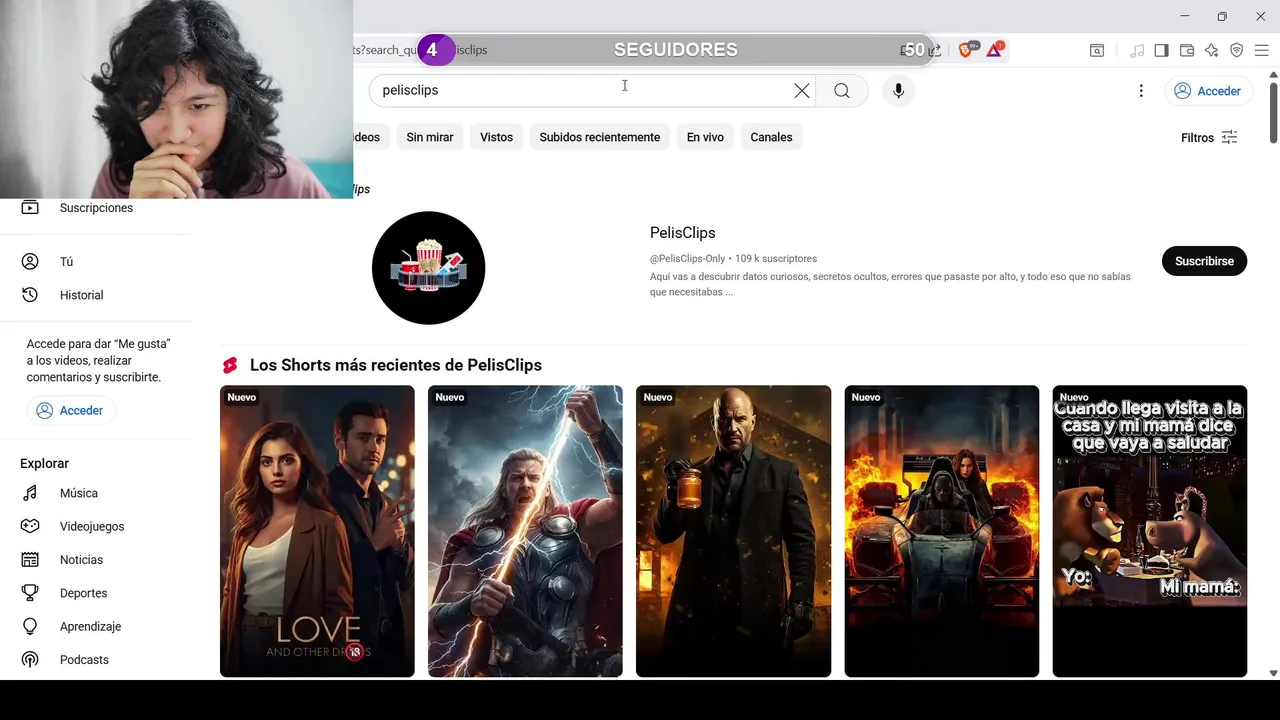This screenshot has height=720, width=1280.
Task: Start voice search with the microphone icon
Action: pyautogui.click(x=898, y=90)
